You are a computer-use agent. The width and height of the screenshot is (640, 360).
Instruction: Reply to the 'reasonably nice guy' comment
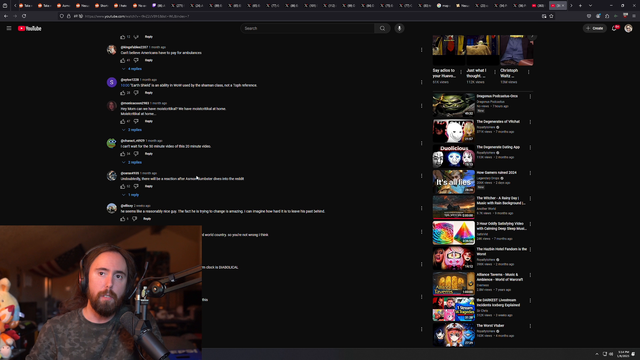(x=147, y=219)
